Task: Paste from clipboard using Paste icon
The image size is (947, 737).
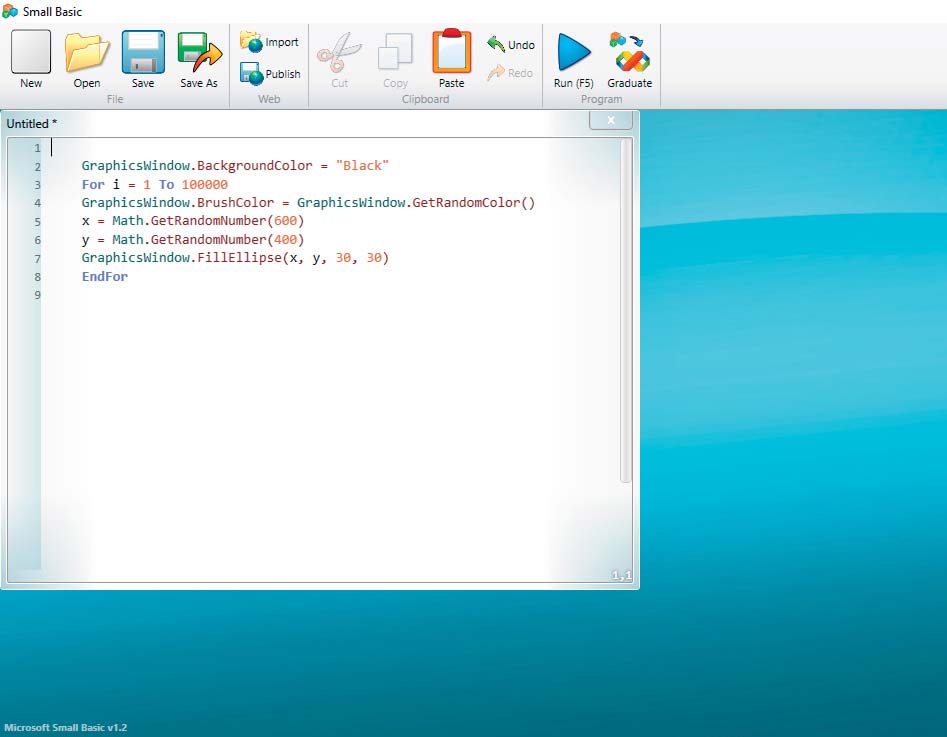Action: tap(451, 59)
